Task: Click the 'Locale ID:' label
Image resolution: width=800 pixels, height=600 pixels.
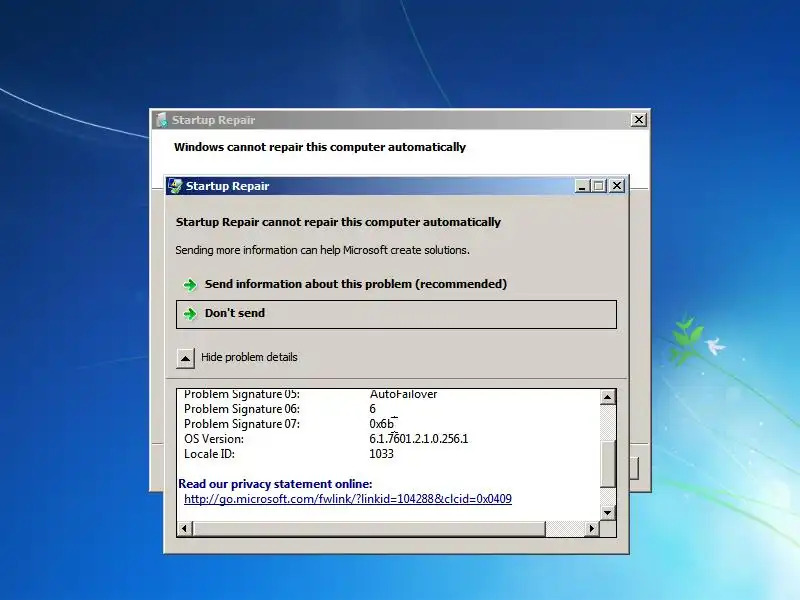Action: [x=209, y=454]
